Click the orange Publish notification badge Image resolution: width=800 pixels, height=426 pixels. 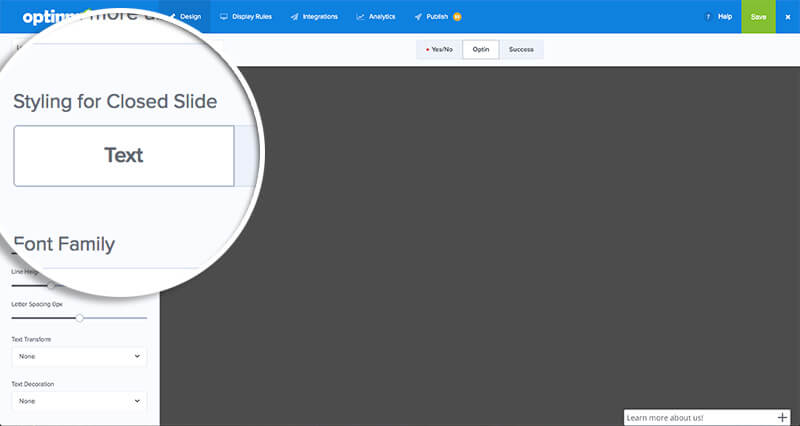[x=457, y=17]
